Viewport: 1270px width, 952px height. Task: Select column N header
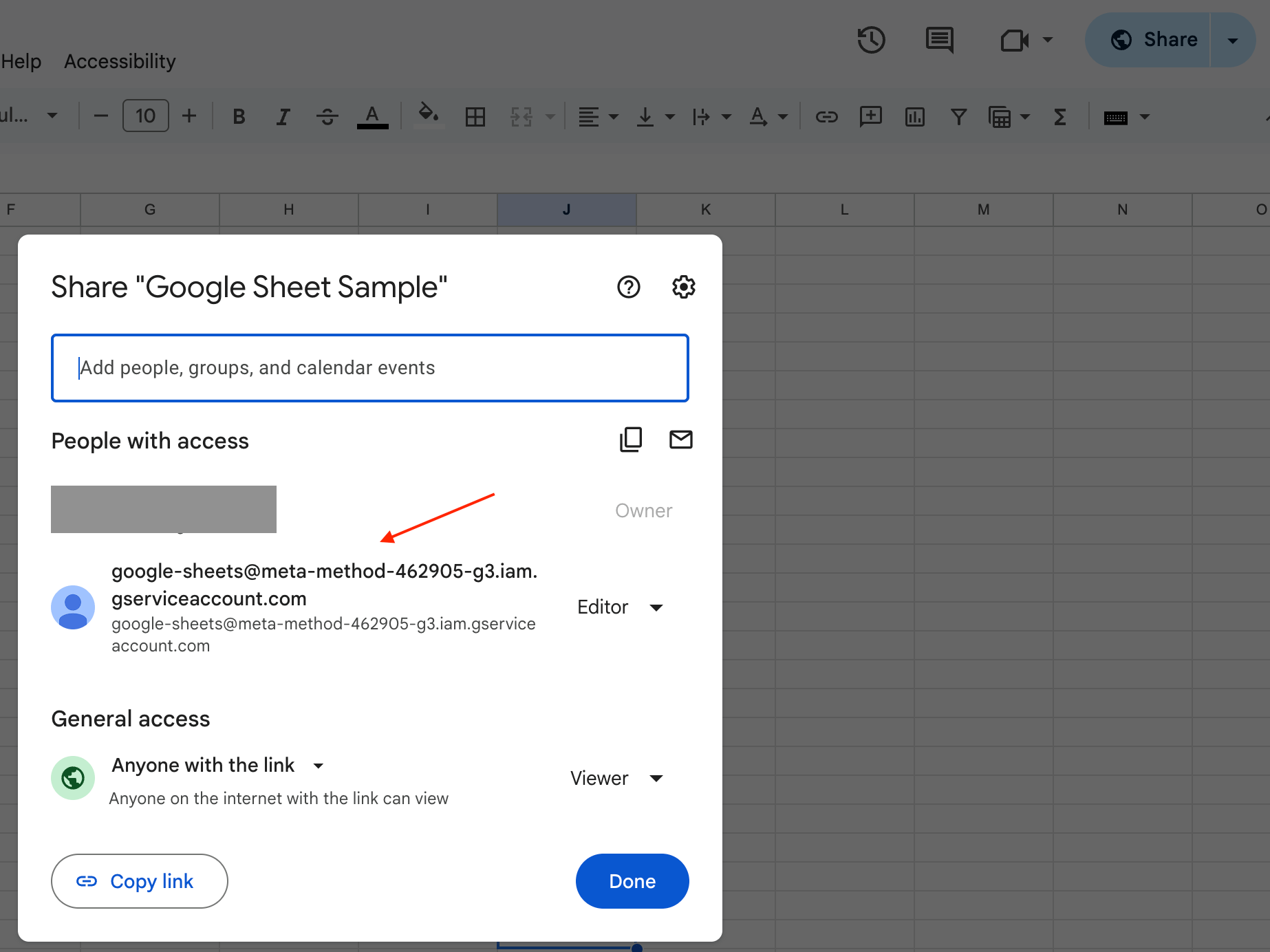pos(1122,209)
